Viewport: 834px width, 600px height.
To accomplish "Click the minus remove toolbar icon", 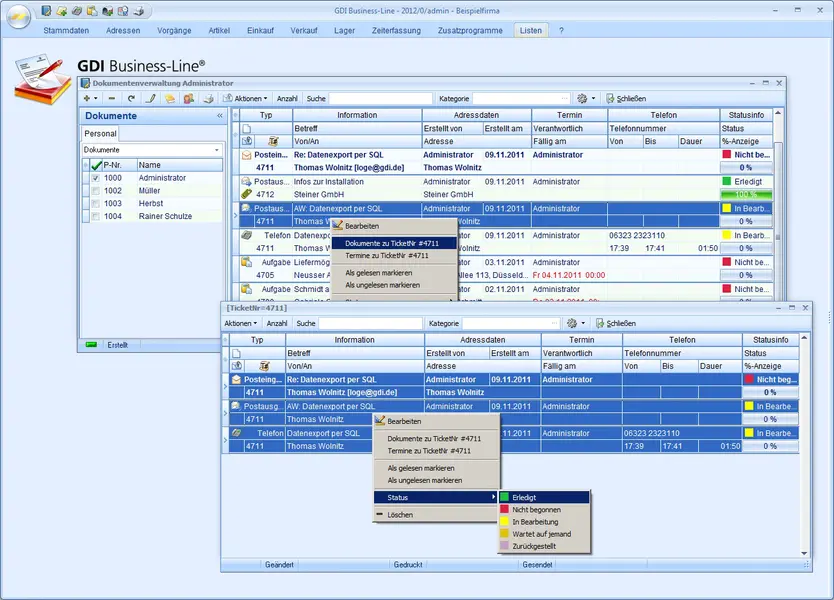I will coord(111,99).
